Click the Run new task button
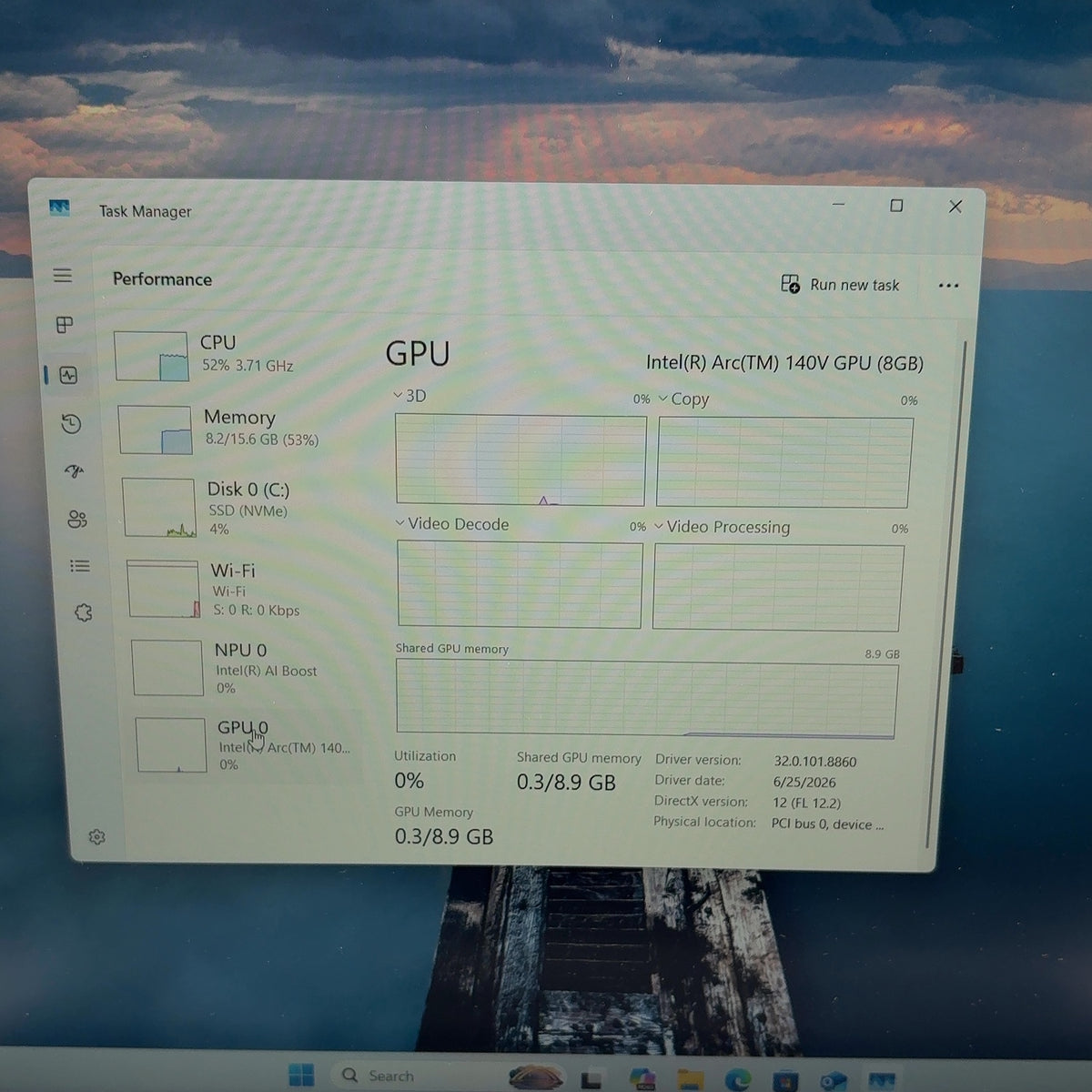Screen dimensions: 1092x1092 [840, 285]
